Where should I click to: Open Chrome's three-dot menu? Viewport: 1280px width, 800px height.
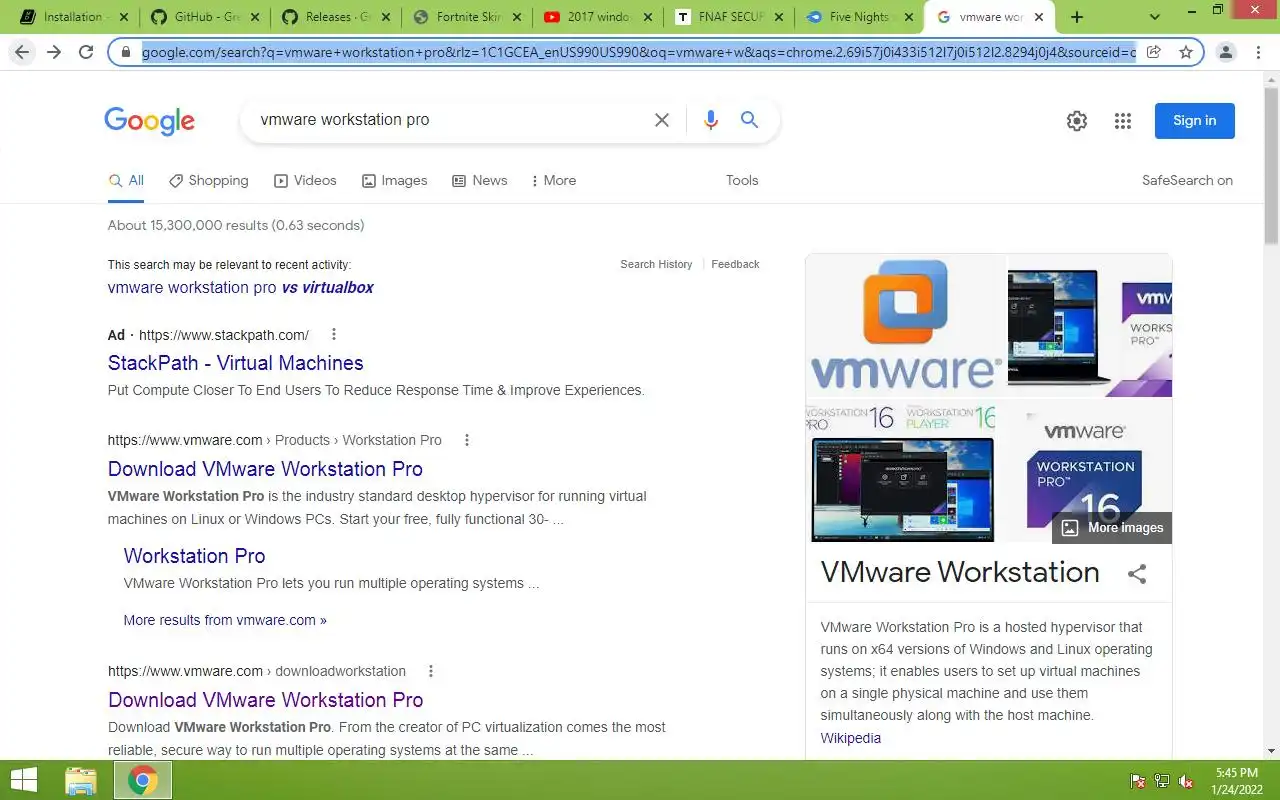coord(1258,52)
